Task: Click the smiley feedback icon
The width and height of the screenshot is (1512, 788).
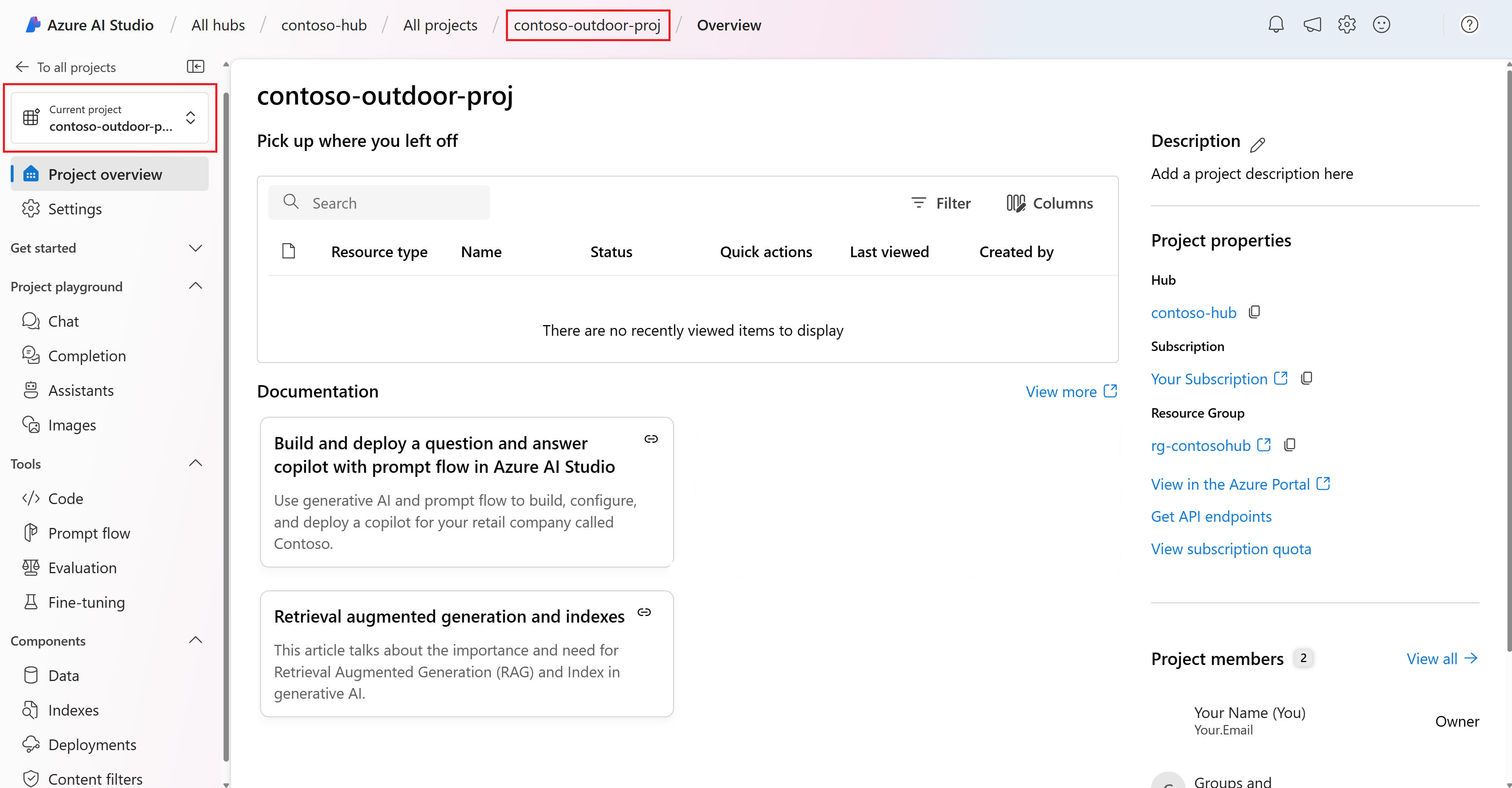Action: [1381, 25]
